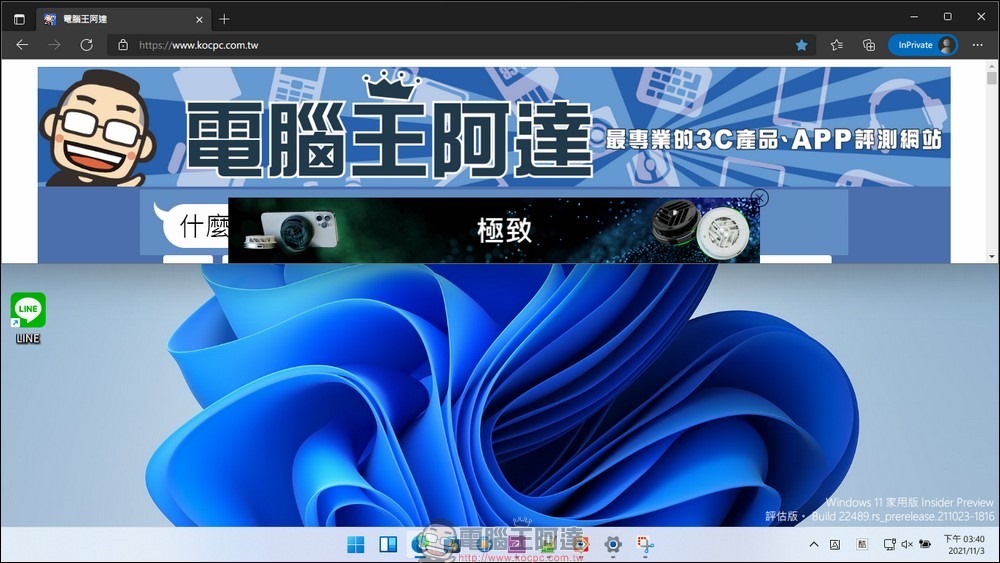Click the IME mode indicator in tray
The width and height of the screenshot is (1000, 563).
point(835,545)
